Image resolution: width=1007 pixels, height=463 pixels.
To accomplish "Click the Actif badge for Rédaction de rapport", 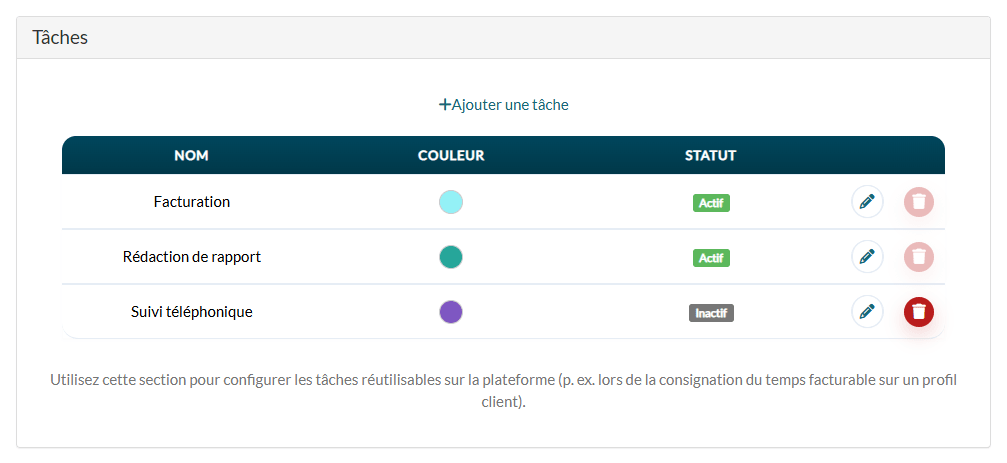I will pyautogui.click(x=711, y=258).
